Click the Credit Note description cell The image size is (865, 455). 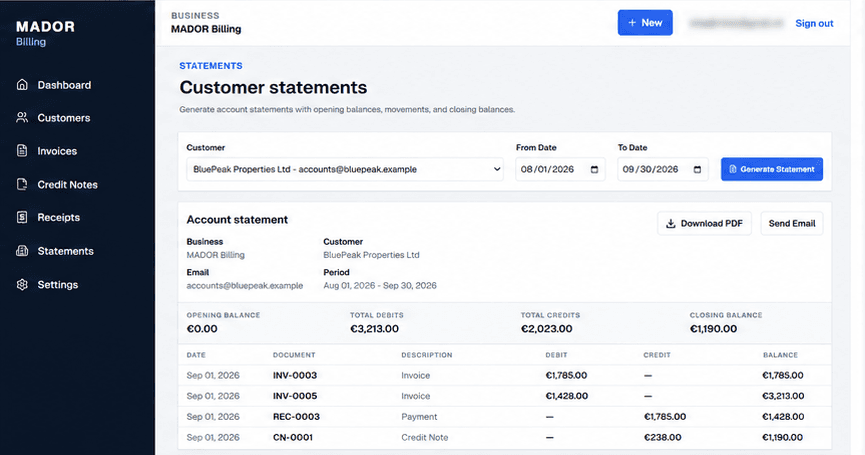point(425,437)
